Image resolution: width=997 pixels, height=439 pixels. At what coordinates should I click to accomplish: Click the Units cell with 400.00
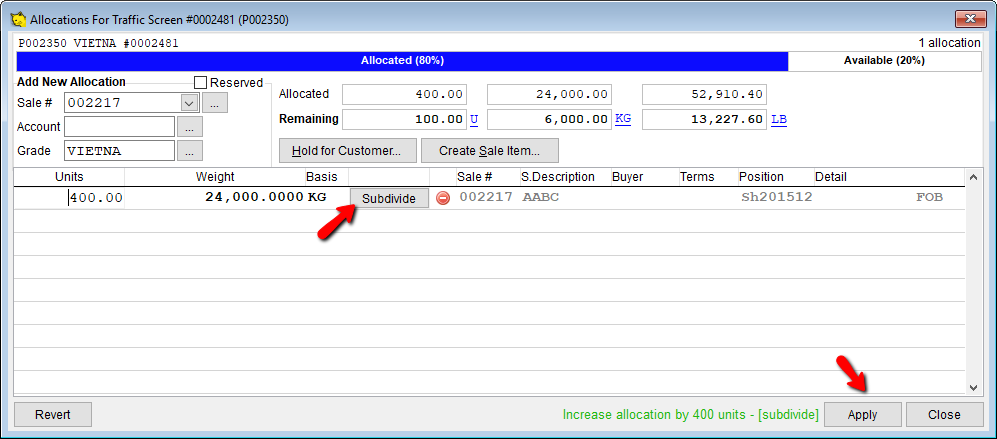[69, 198]
